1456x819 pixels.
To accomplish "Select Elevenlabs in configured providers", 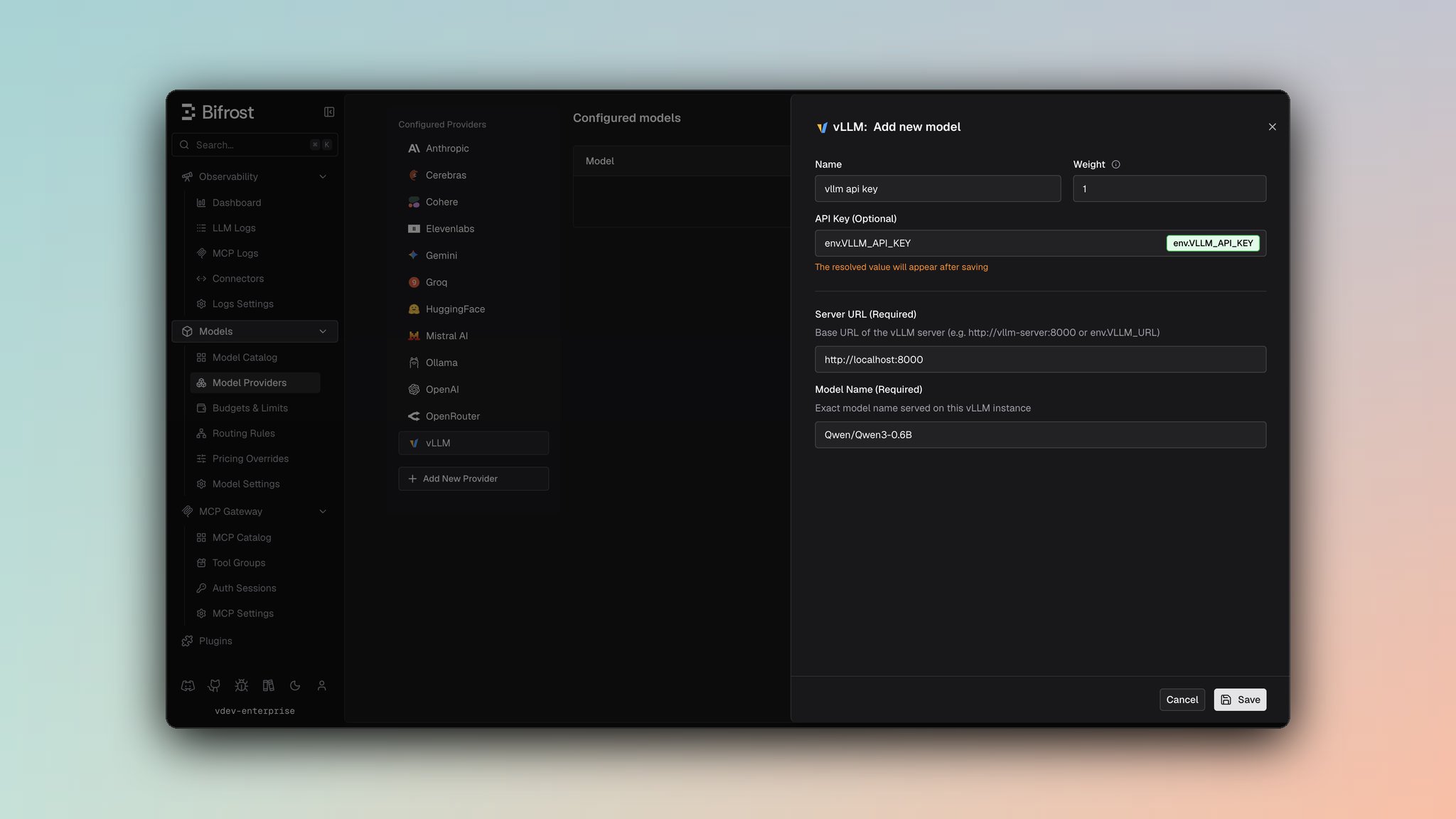I will (x=473, y=229).
